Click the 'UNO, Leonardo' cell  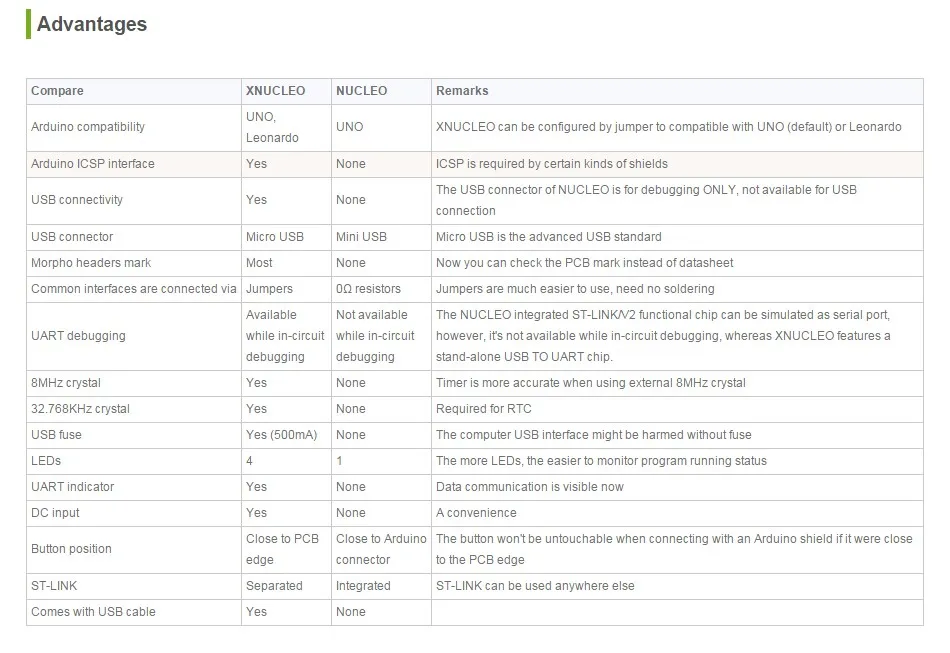point(272,127)
